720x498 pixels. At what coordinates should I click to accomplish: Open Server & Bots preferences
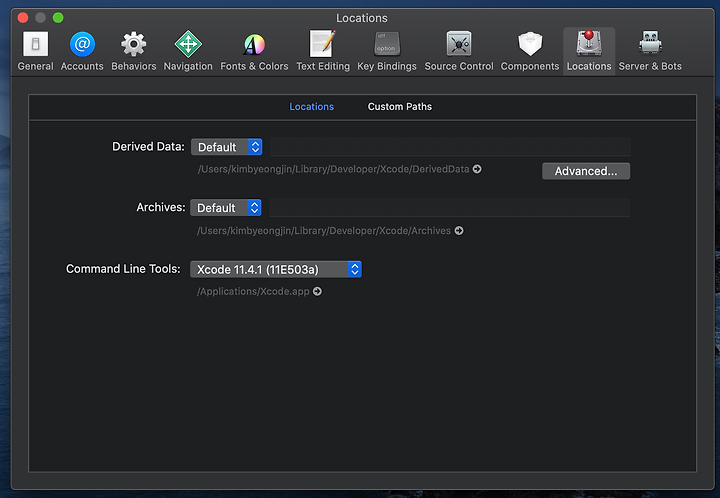(650, 51)
